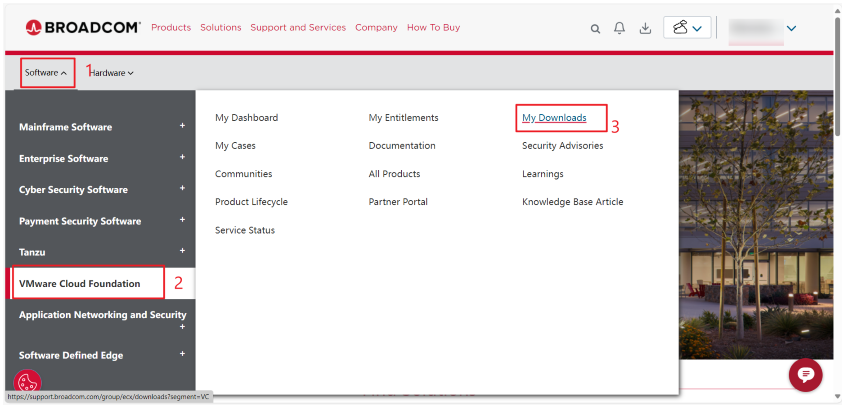The height and width of the screenshot is (406, 844).
Task: Click the download tray icon
Action: point(645,29)
